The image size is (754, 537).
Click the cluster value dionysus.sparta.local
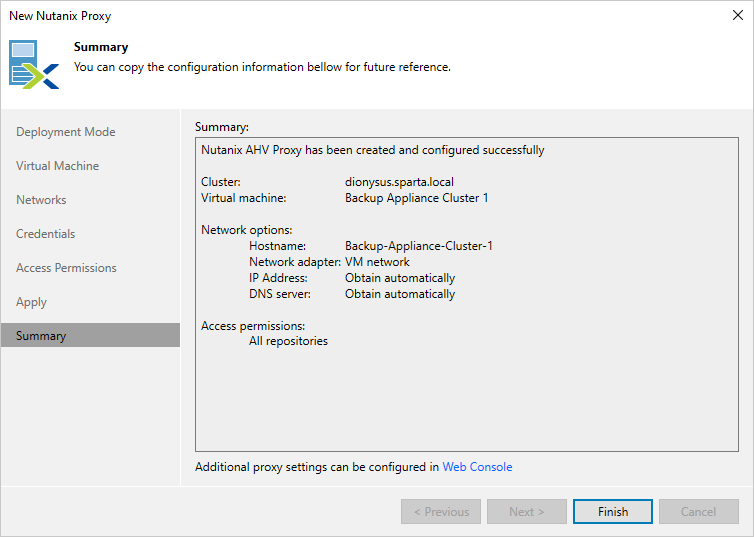[399, 182]
